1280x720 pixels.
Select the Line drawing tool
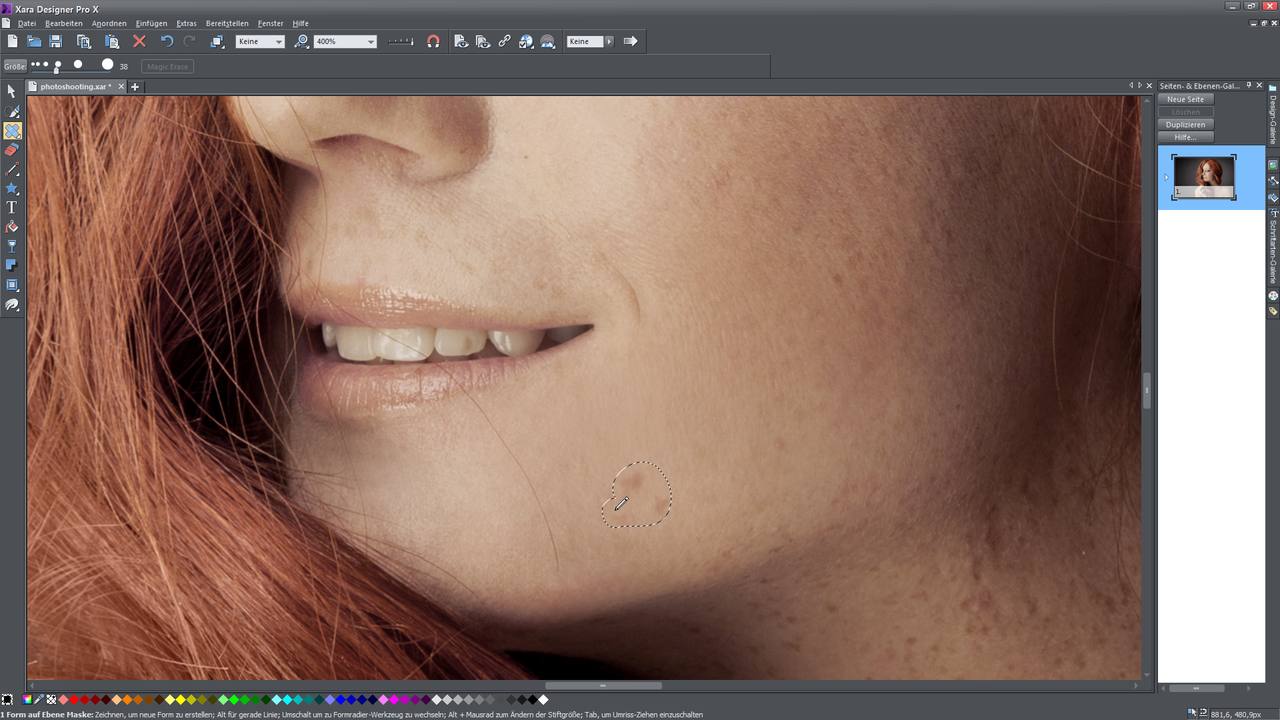(12, 169)
